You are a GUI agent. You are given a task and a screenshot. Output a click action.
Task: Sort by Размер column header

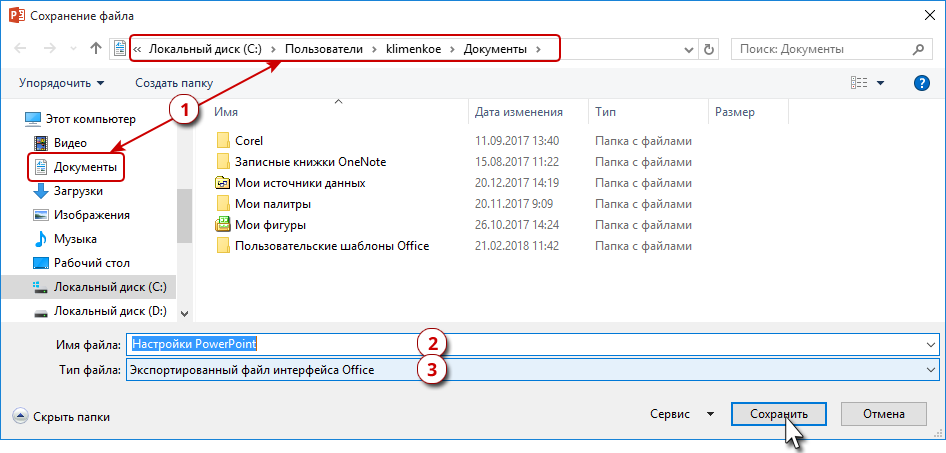point(735,112)
